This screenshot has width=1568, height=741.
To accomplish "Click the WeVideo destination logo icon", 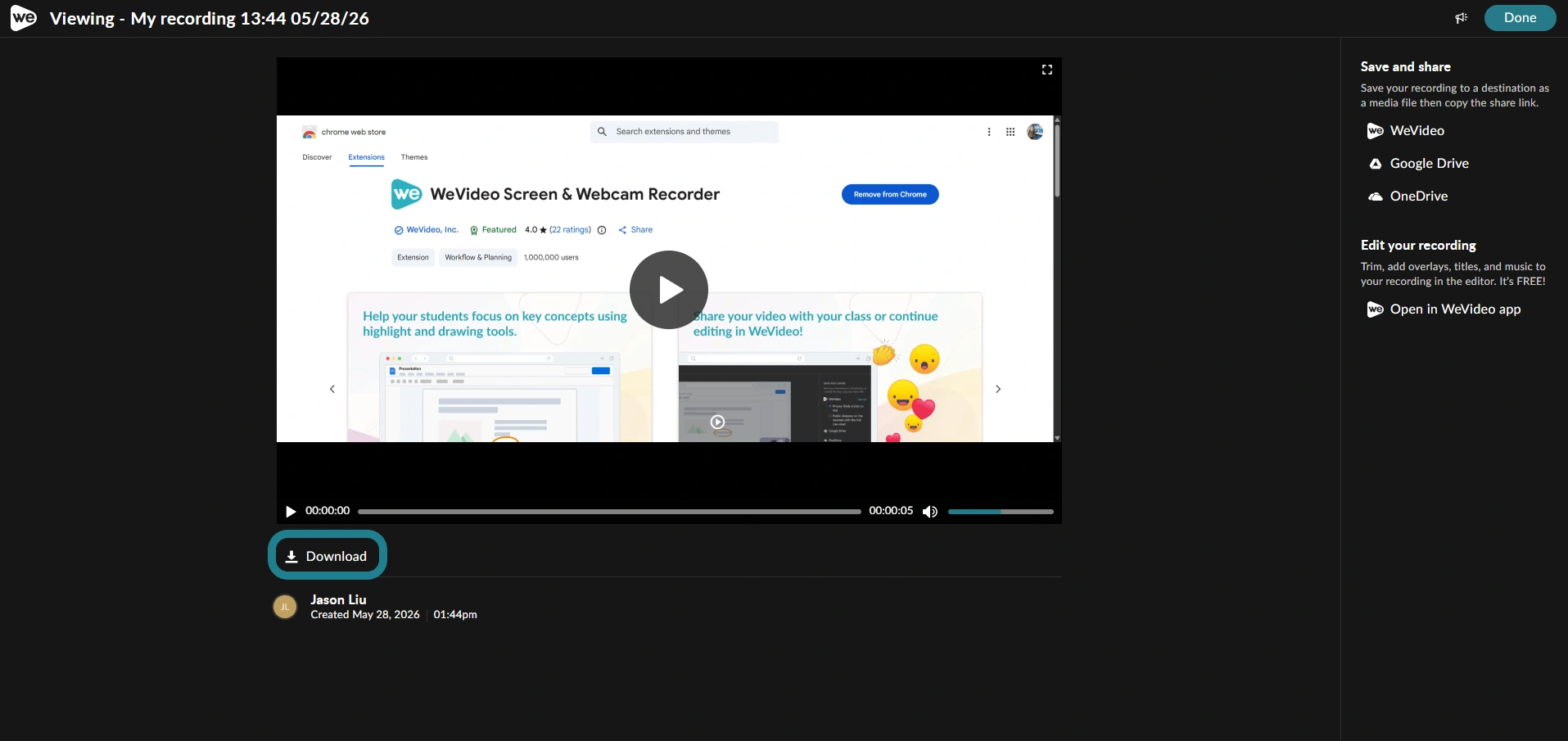I will [1376, 131].
